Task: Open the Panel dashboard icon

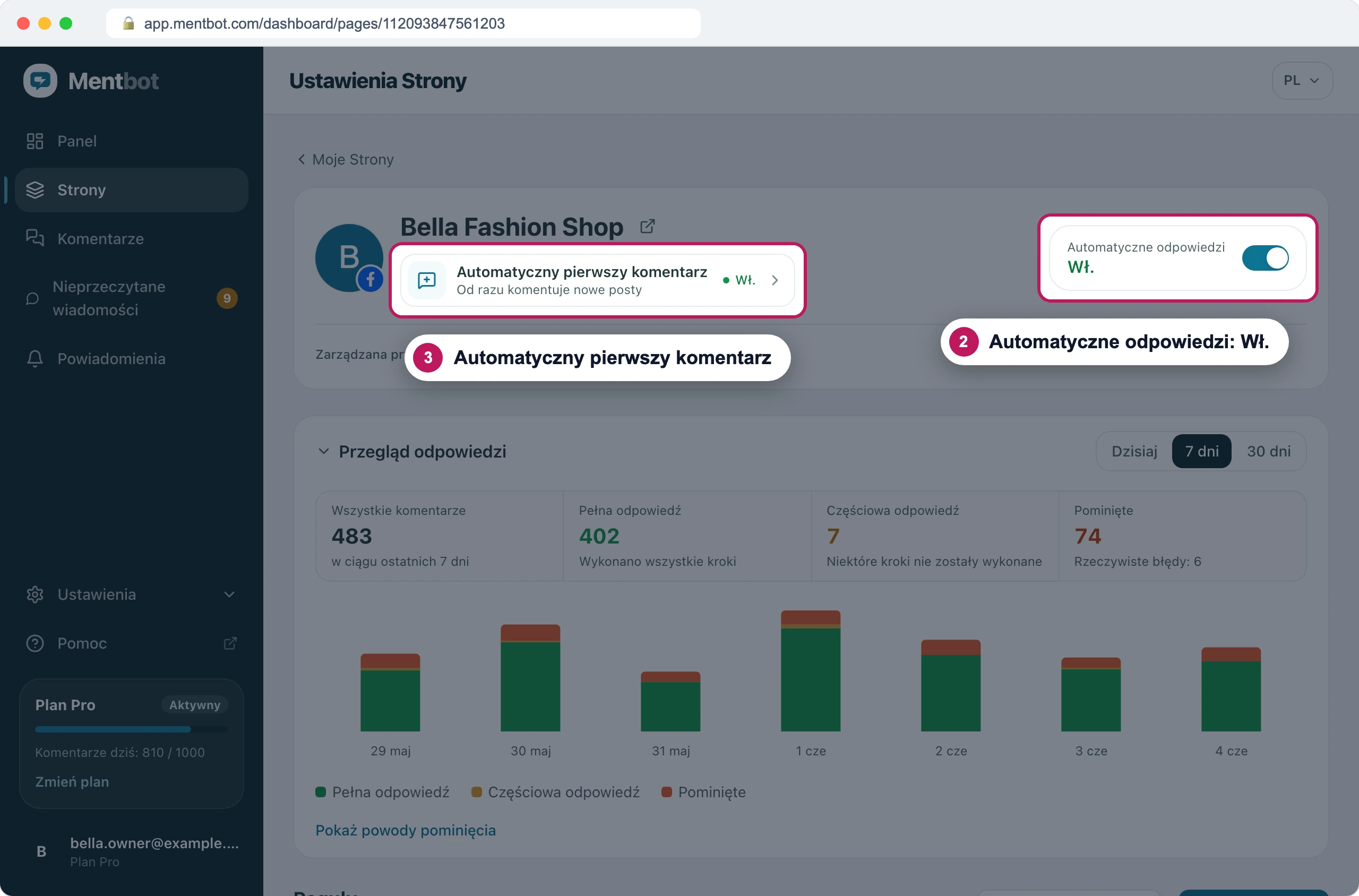Action: point(35,141)
